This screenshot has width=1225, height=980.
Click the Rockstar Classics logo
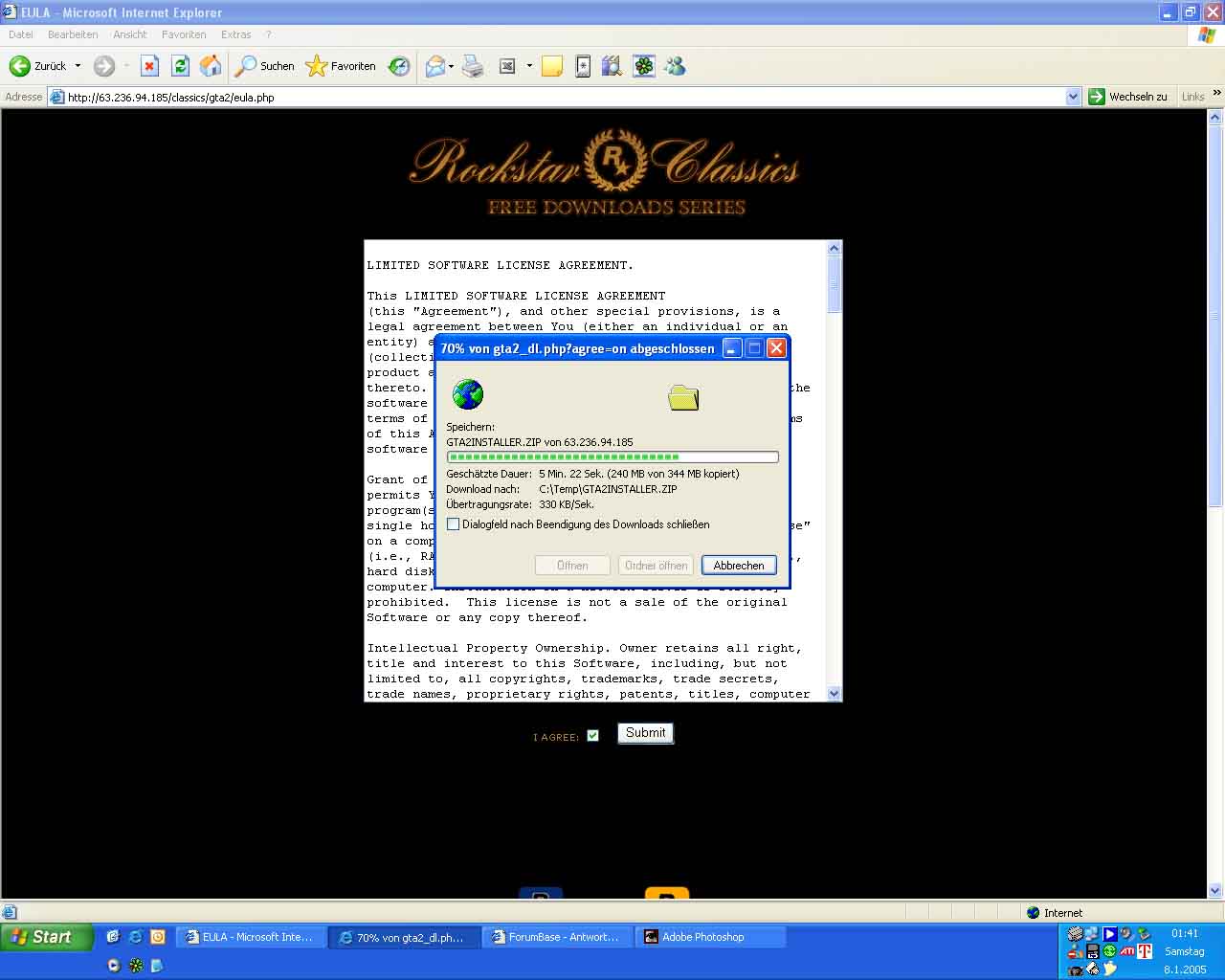[605, 172]
